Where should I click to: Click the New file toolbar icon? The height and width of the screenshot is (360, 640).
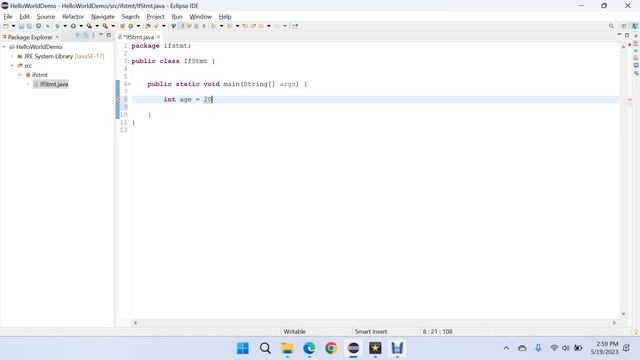coord(6,26)
